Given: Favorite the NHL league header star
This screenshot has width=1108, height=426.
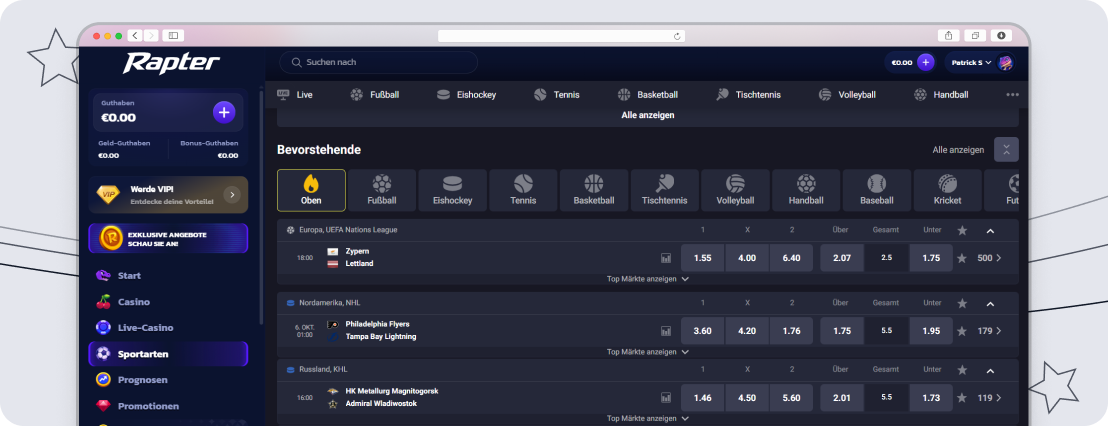Looking at the screenshot, I should pos(962,303).
